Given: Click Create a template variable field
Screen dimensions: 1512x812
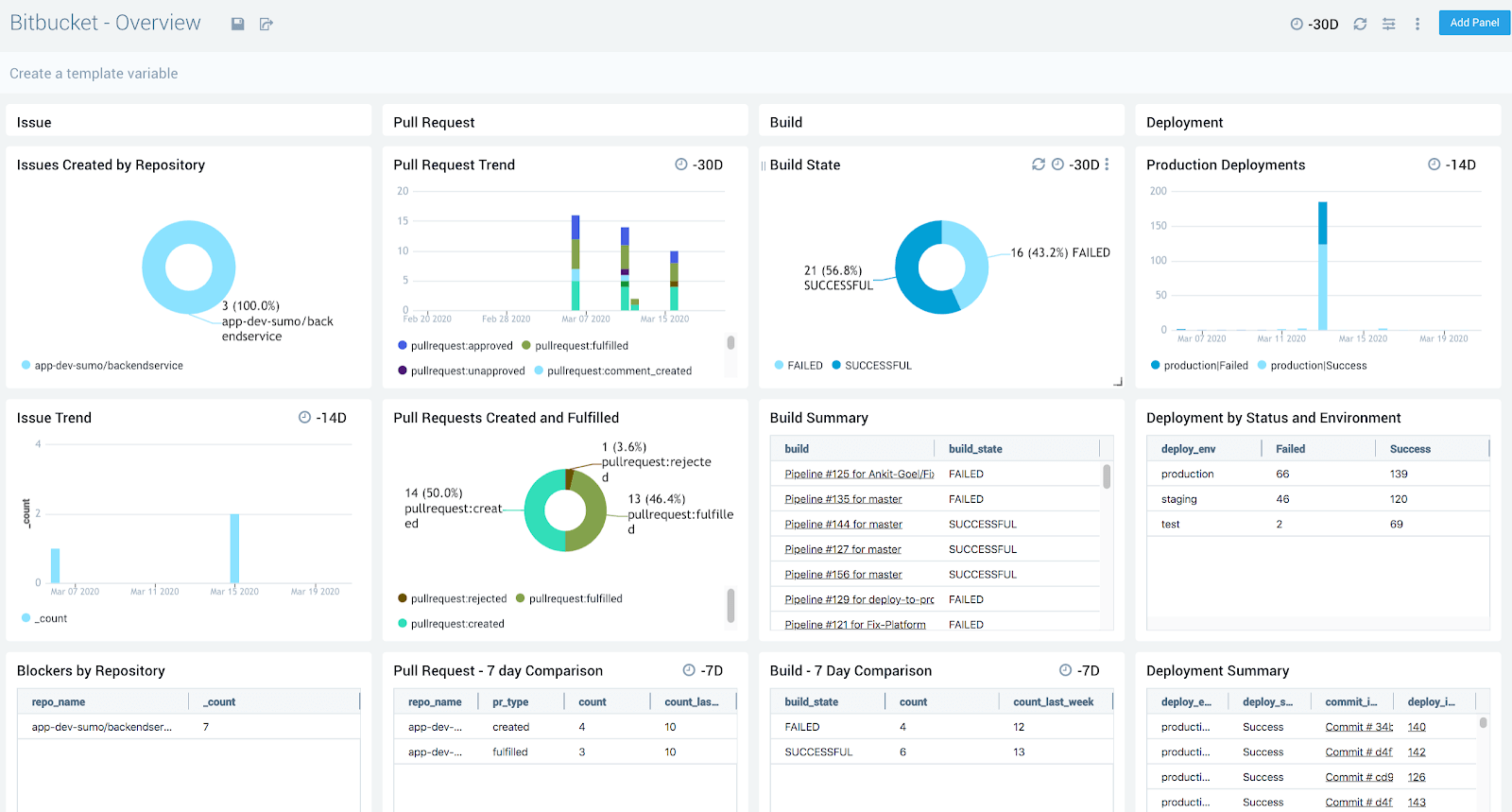Looking at the screenshot, I should click(94, 74).
